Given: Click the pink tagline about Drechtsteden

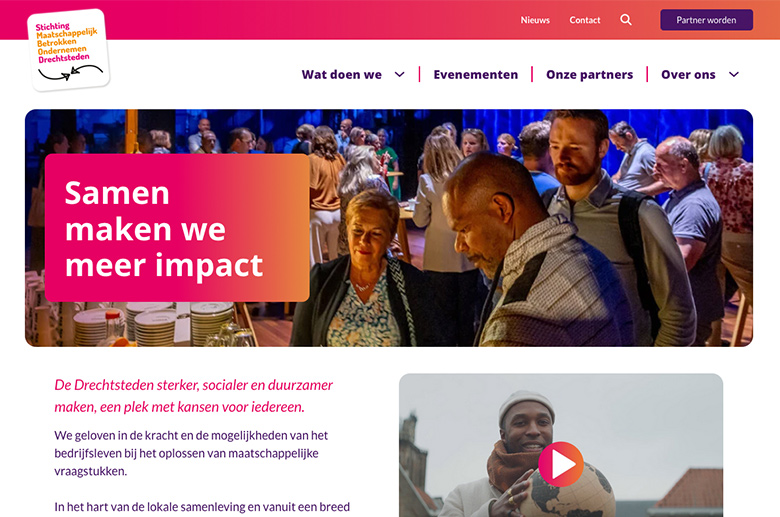Looking at the screenshot, I should click(x=194, y=396).
